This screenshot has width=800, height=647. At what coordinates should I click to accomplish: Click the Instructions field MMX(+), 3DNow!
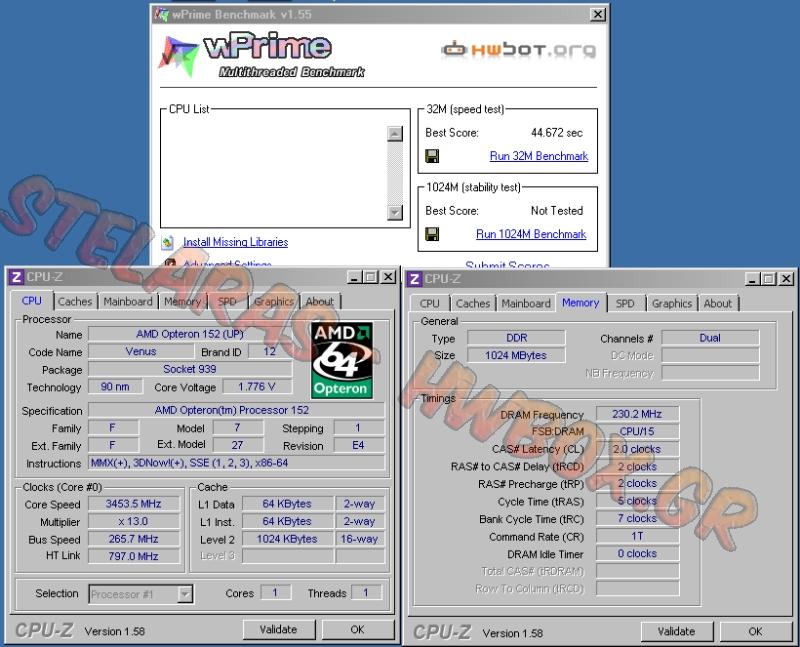(x=237, y=463)
